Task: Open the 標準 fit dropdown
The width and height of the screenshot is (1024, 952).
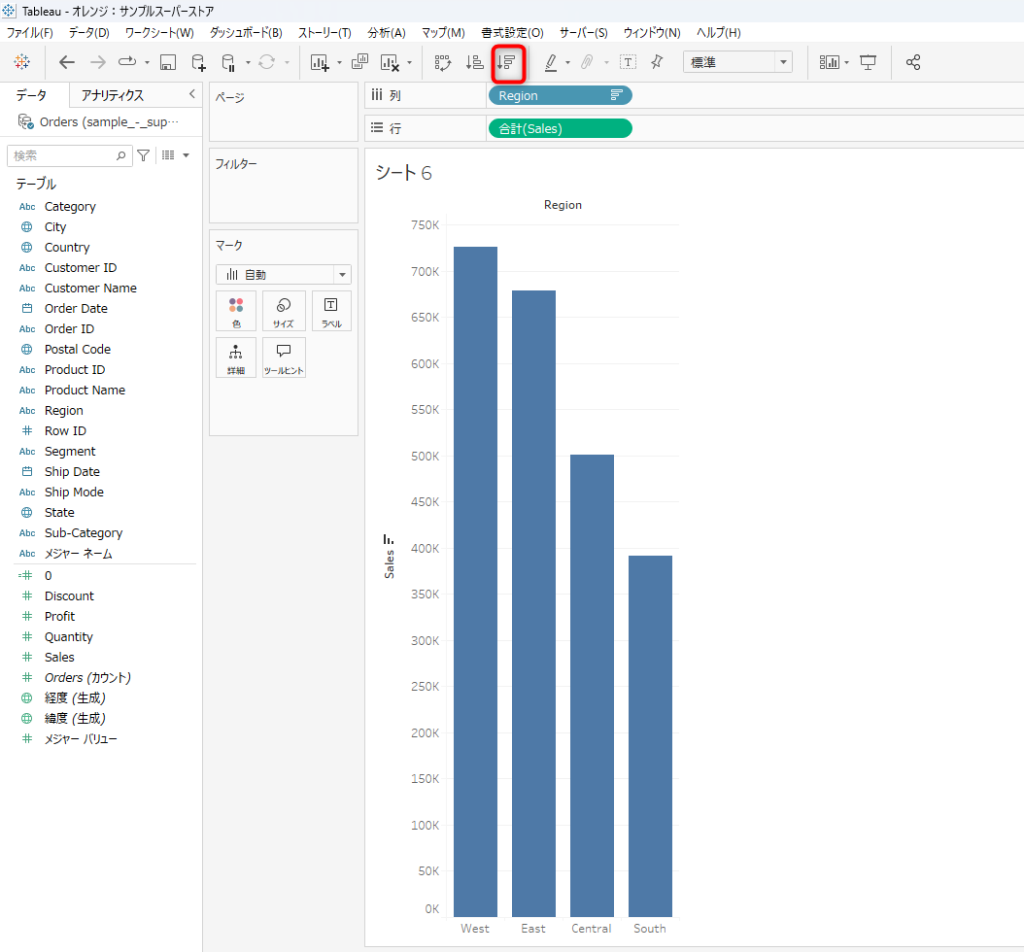Action: pos(737,62)
